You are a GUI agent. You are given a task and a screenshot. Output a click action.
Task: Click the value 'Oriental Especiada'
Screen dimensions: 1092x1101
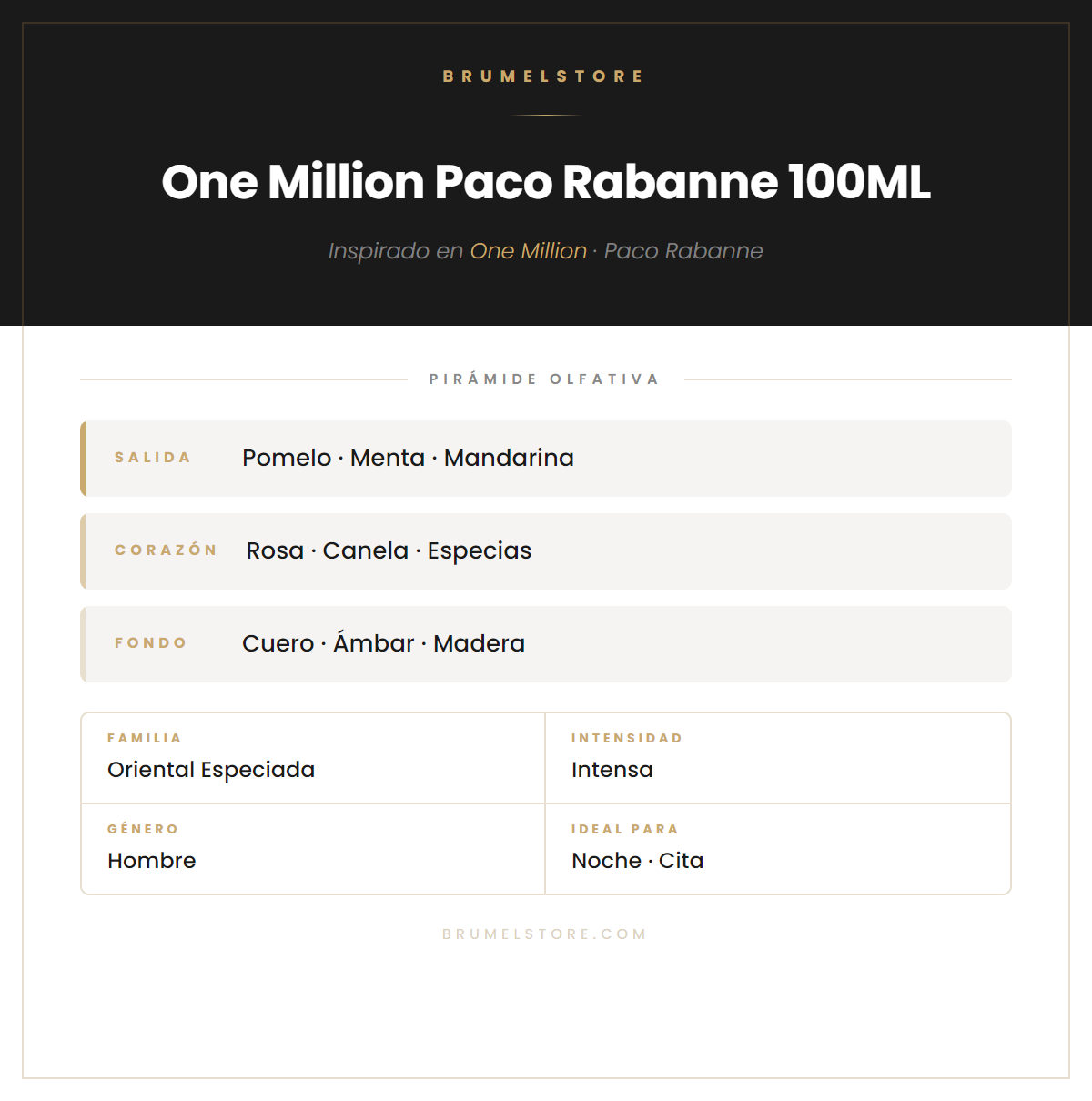211,770
